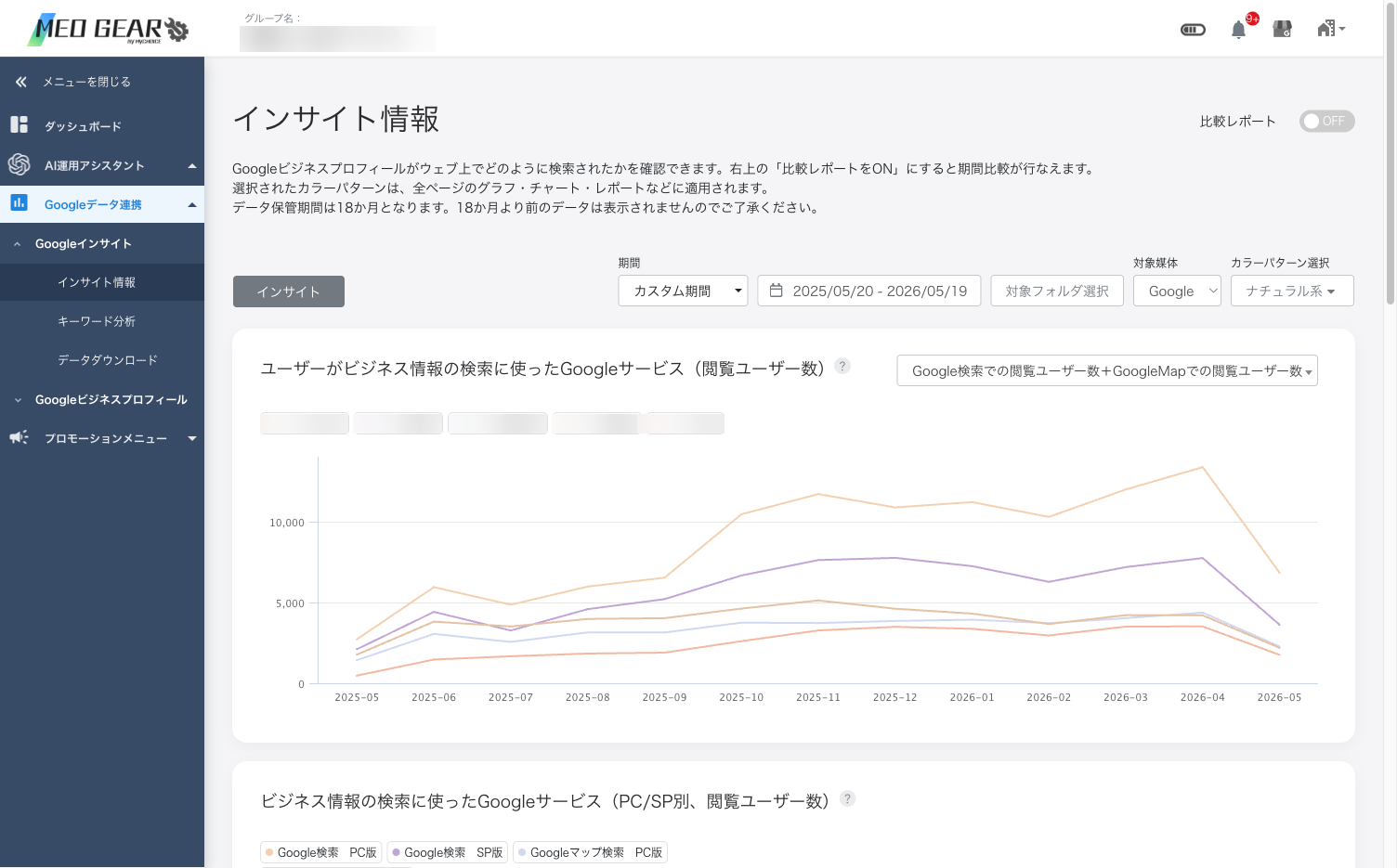Collapse AI運用アシスタント arrow
1397x868 pixels.
tap(192, 166)
